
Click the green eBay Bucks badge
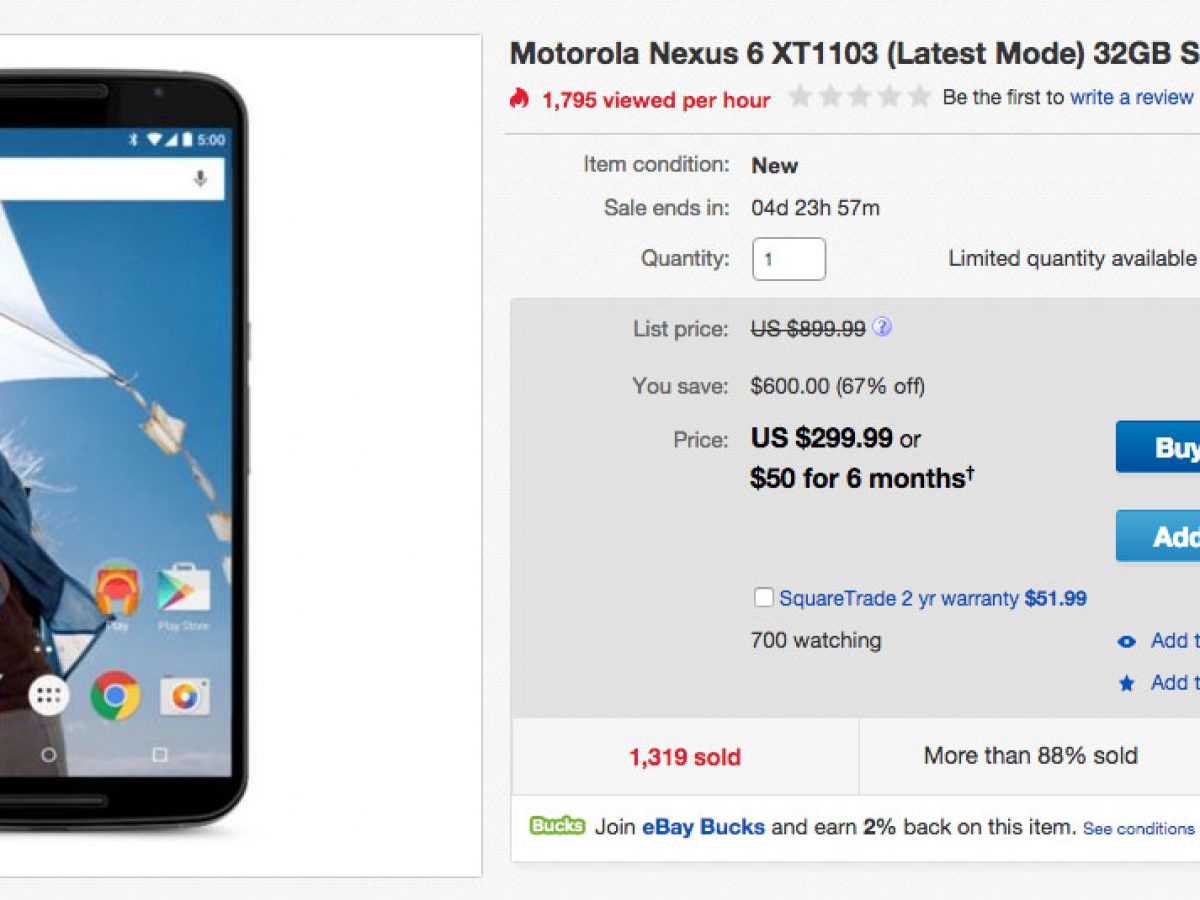point(557,826)
